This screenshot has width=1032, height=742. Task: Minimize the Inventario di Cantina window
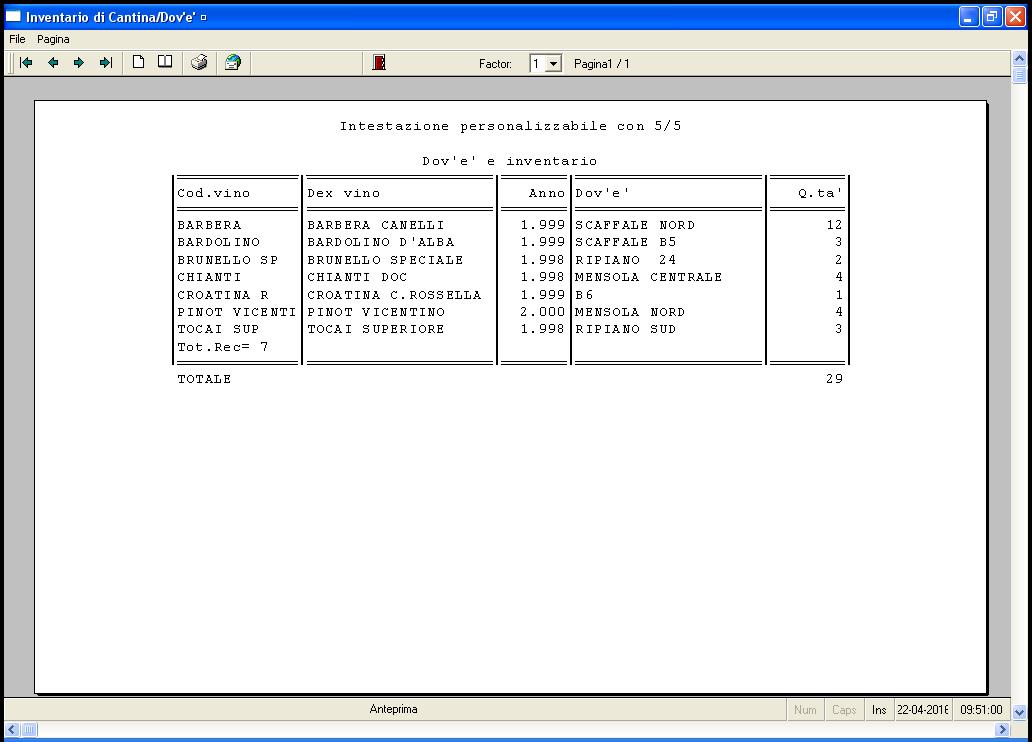pos(969,16)
